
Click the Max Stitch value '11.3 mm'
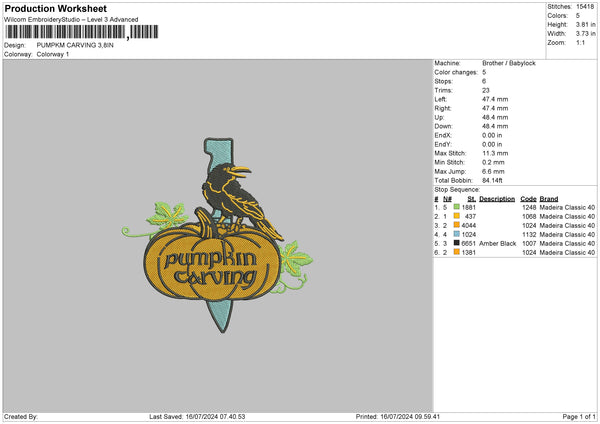tap(495, 153)
